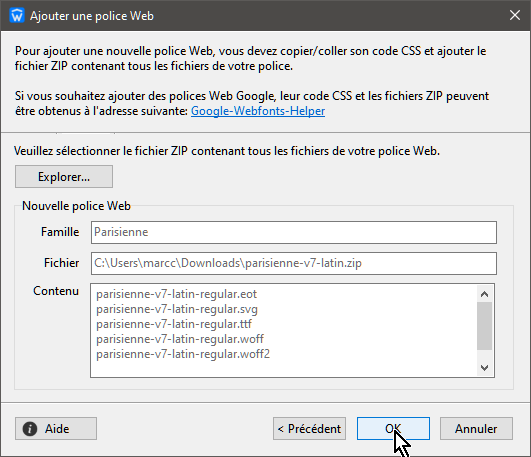Click into the Famille field
531x457 pixels.
click(x=294, y=232)
